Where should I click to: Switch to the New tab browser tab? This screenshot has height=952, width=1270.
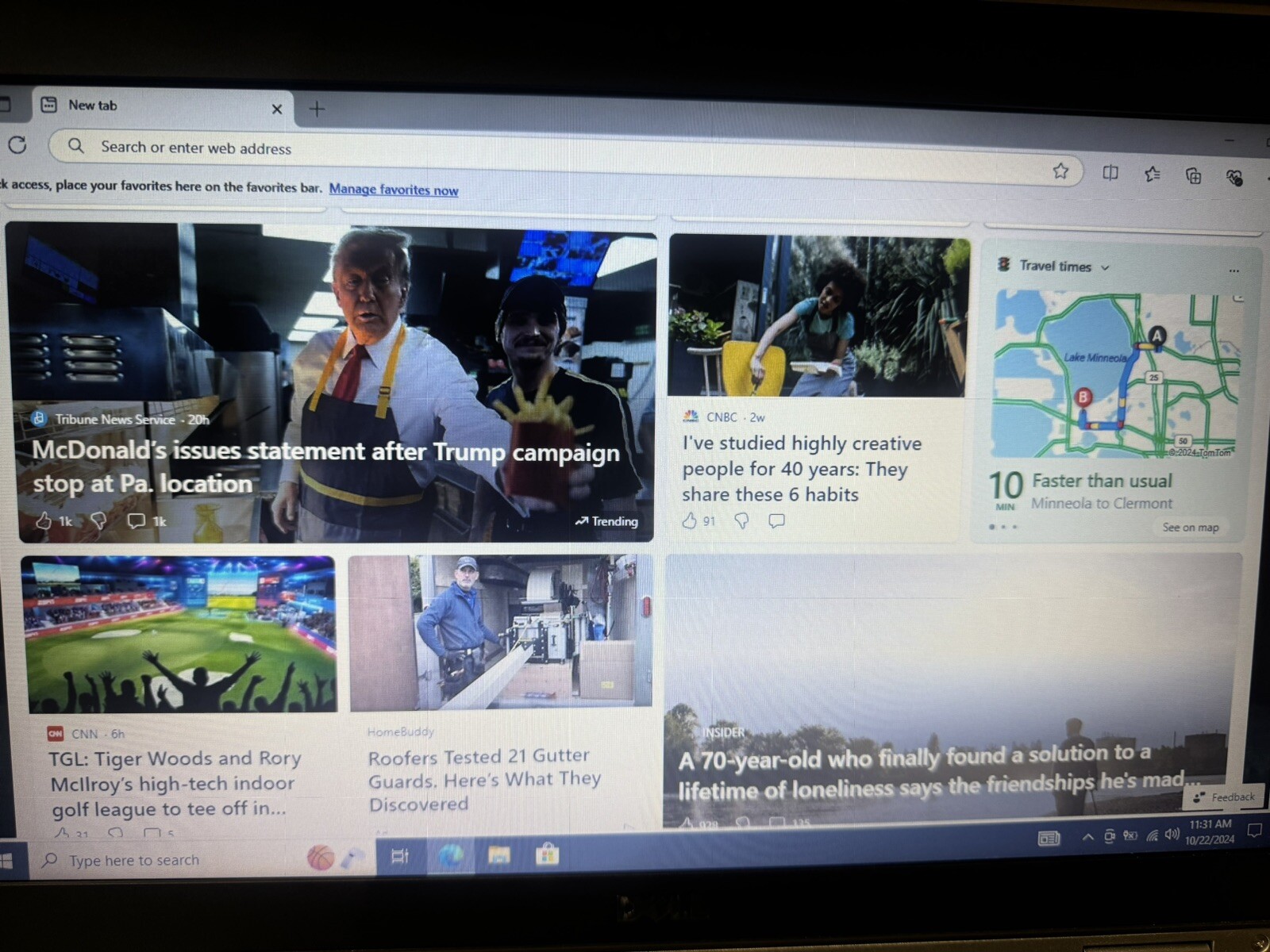163,106
